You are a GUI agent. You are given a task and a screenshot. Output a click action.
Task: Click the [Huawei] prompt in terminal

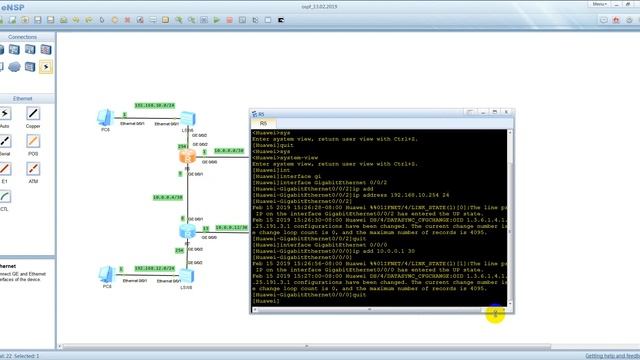click(x=266, y=301)
